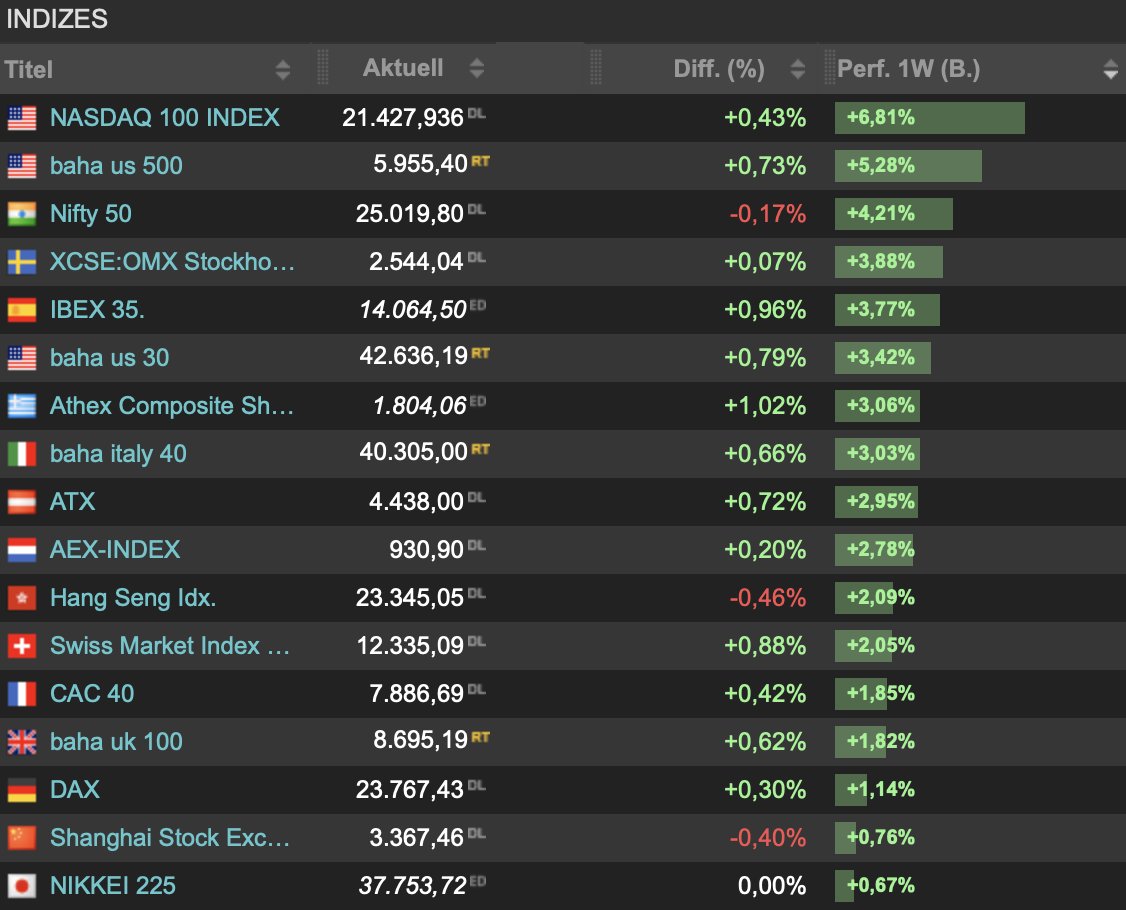Click the value 5.955,40
The image size is (1126, 910).
420,164
